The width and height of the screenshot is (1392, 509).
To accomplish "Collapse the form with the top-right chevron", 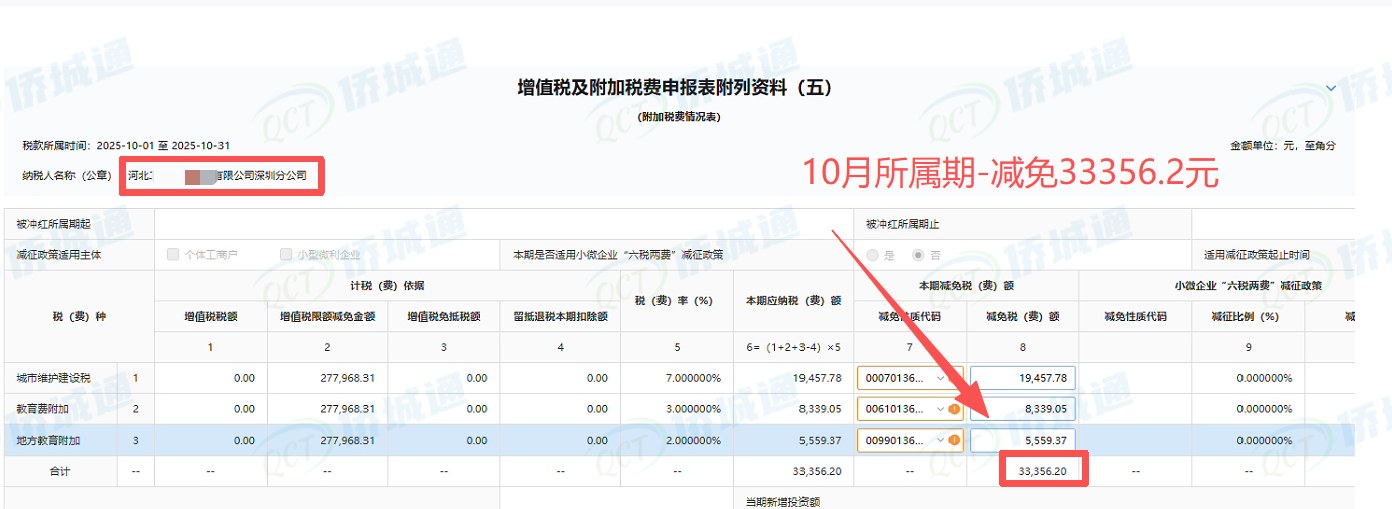I will tap(1331, 88).
